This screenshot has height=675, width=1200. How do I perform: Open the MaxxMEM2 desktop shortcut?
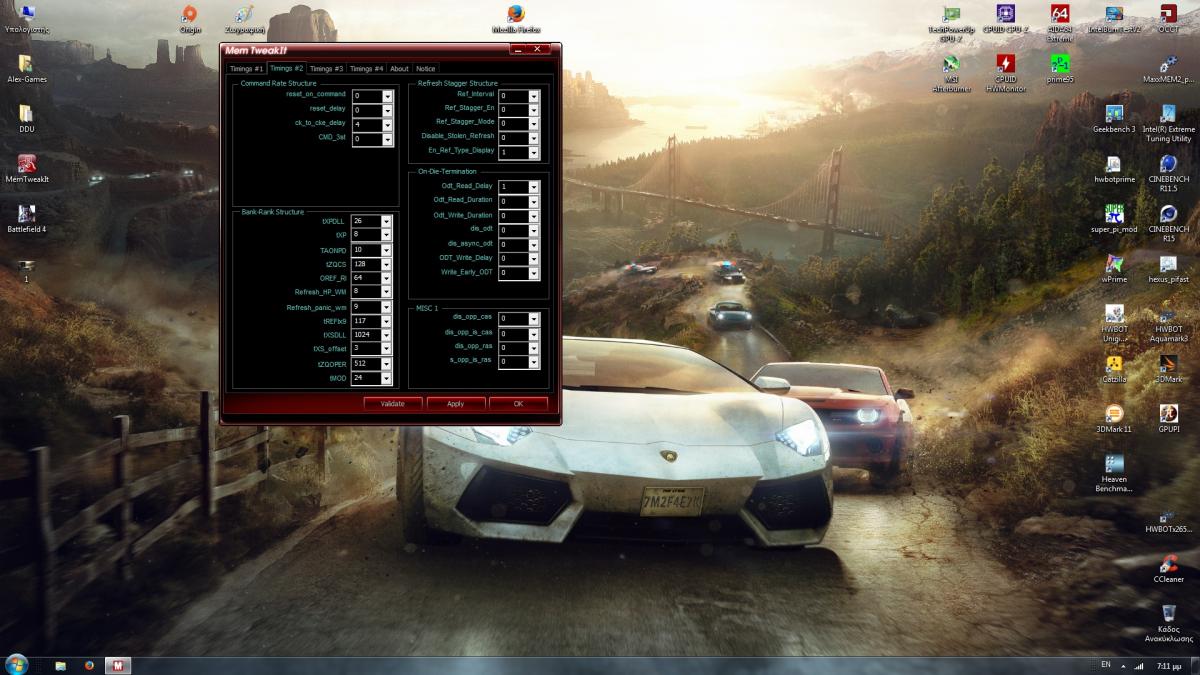tap(1168, 70)
